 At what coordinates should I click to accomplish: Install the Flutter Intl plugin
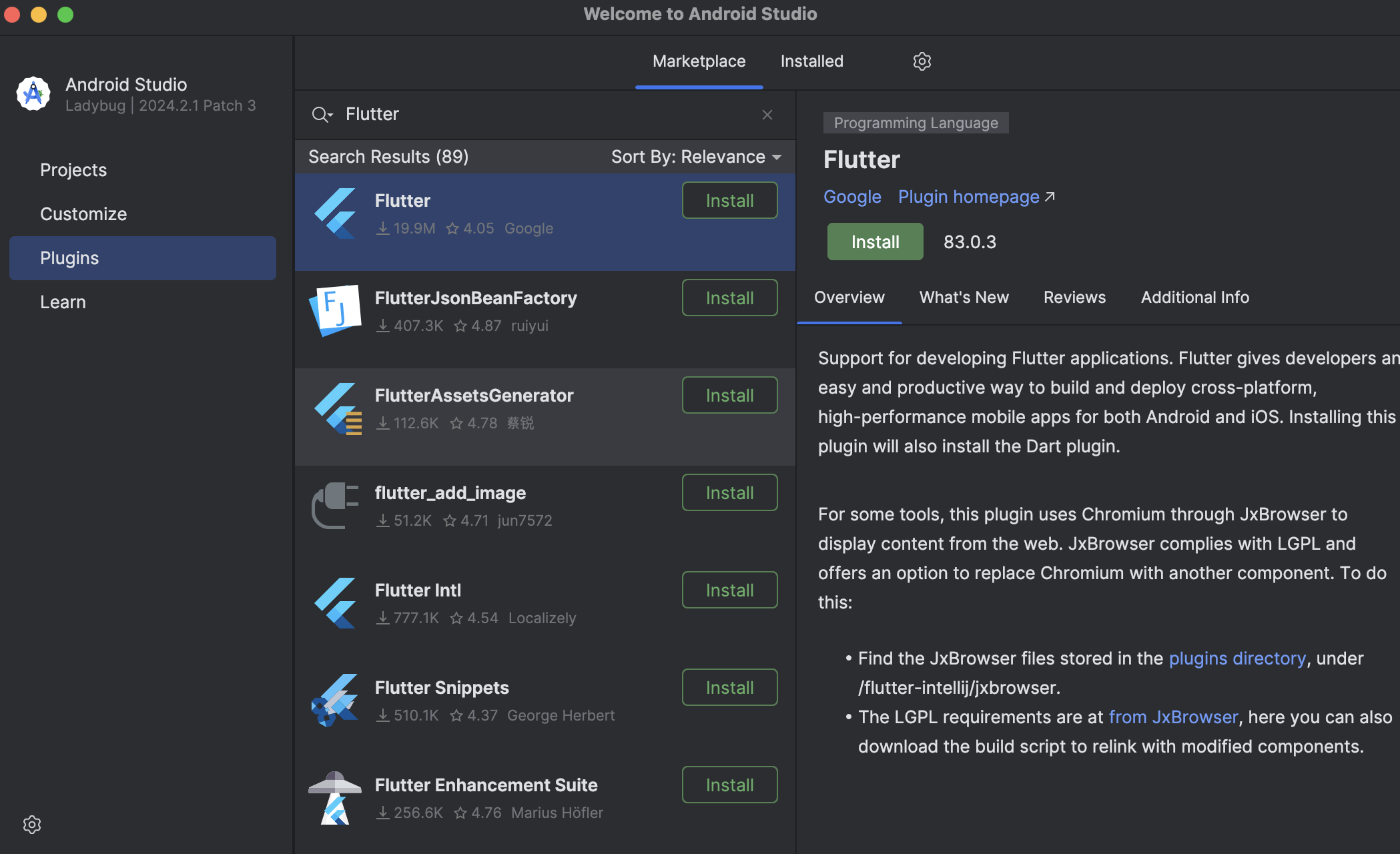tap(730, 590)
